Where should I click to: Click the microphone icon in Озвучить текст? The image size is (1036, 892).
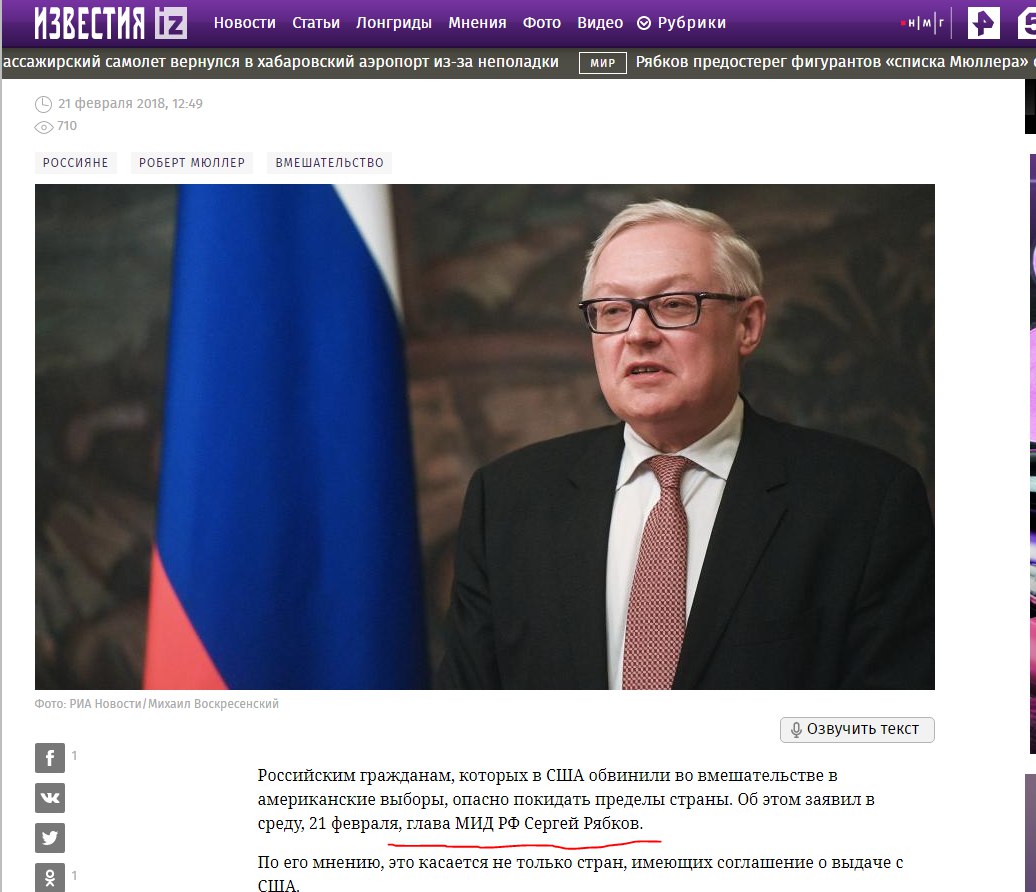(x=796, y=729)
